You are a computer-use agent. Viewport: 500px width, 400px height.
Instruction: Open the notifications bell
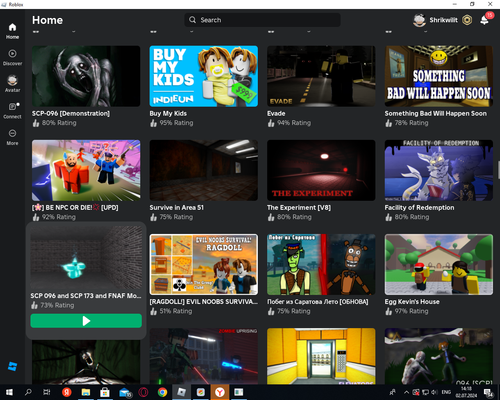point(484,20)
